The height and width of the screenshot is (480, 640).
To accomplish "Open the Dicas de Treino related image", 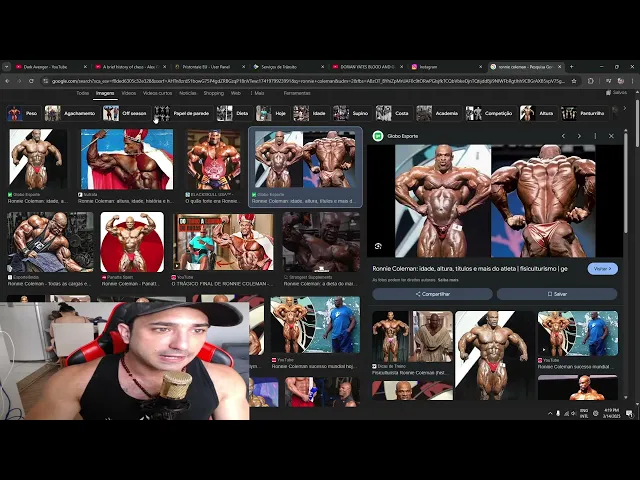I will pos(412,336).
